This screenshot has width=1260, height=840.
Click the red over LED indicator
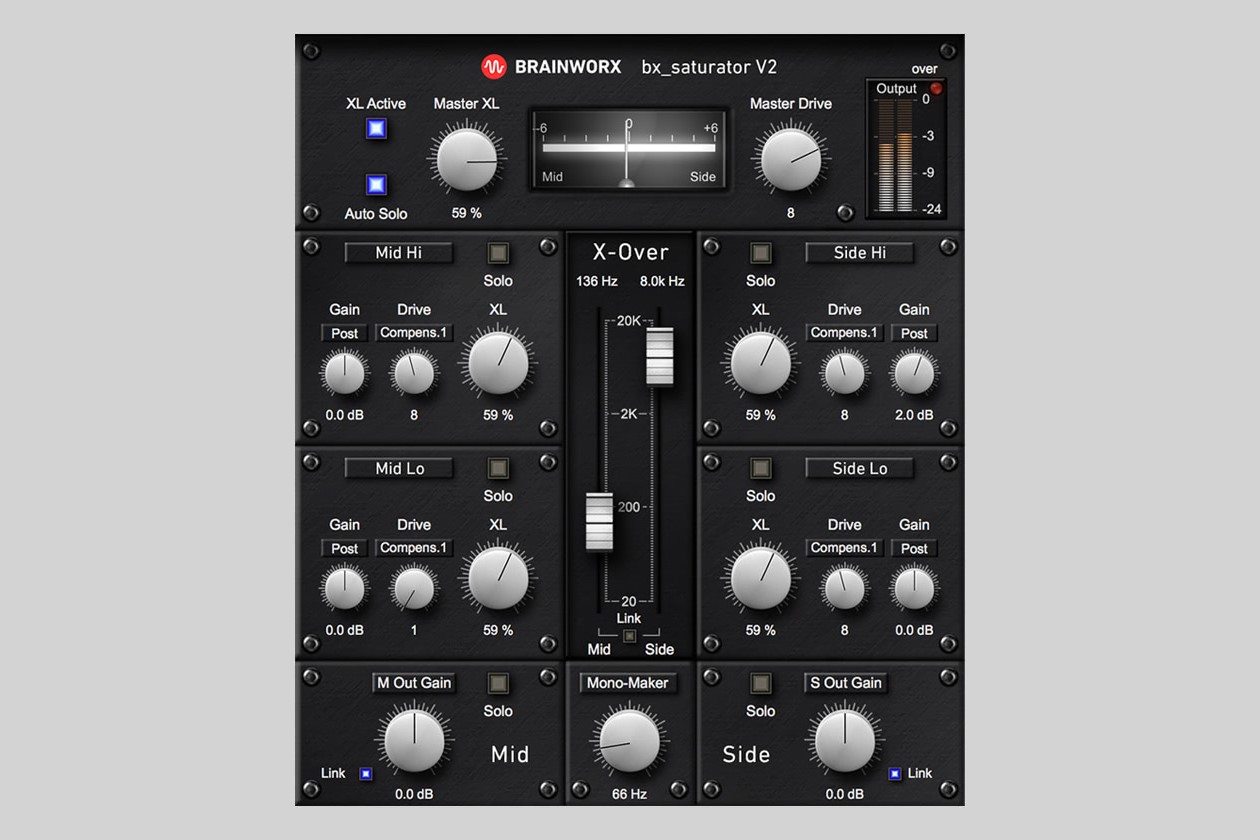tap(937, 88)
